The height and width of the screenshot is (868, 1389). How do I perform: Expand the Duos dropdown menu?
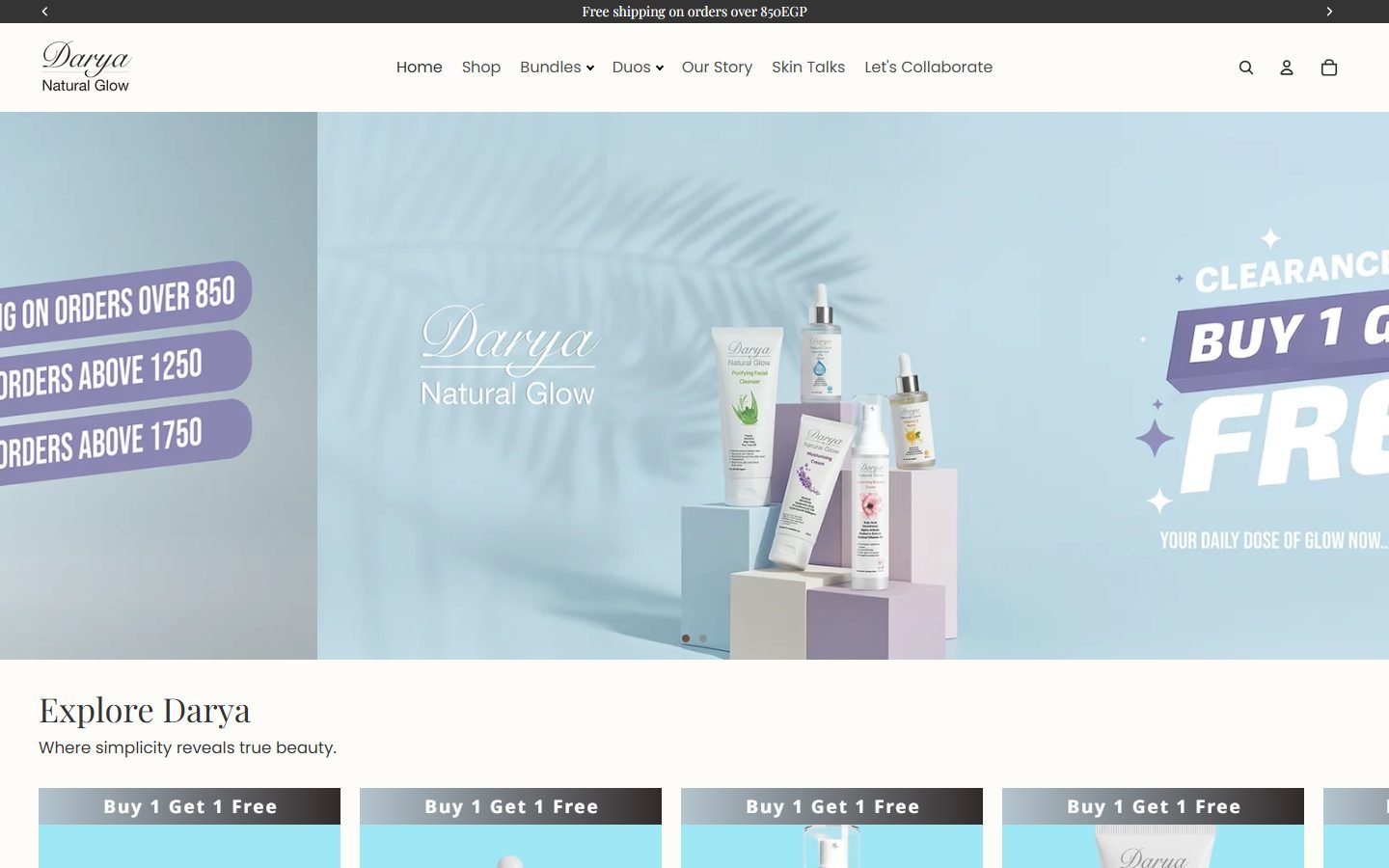pyautogui.click(x=638, y=68)
